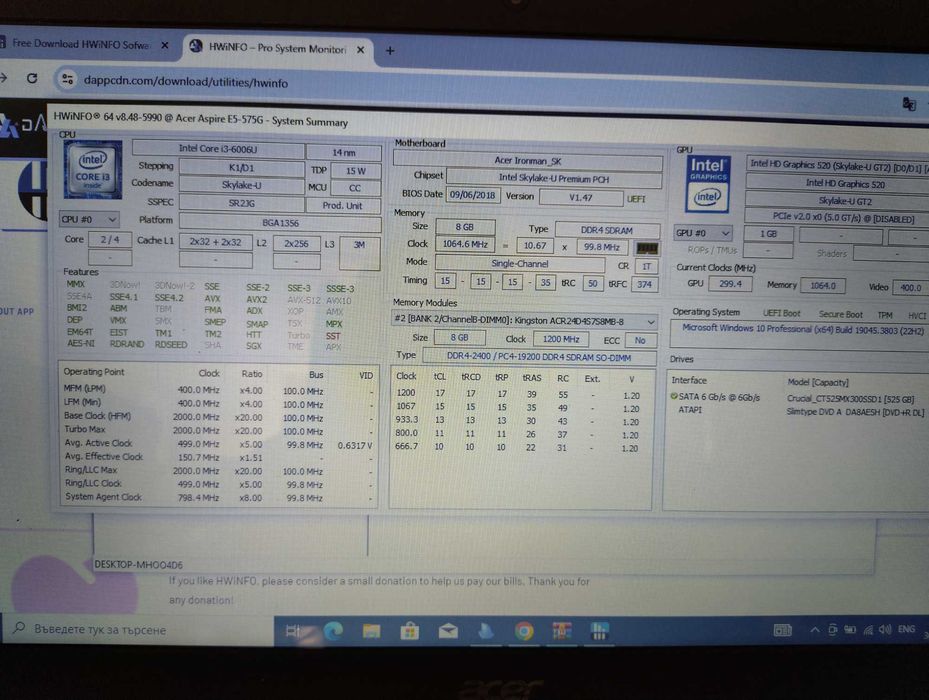Image resolution: width=929 pixels, height=700 pixels.
Task: Click the address bar URL dappcdn.com
Action: click(185, 82)
